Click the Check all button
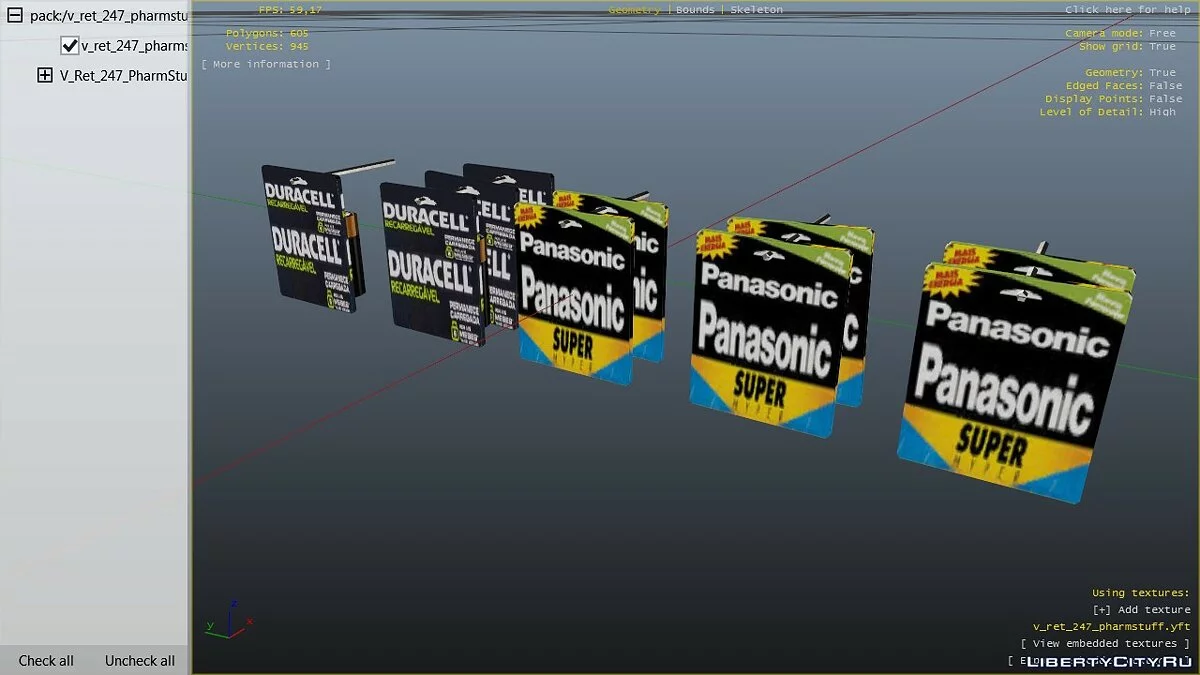The width and height of the screenshot is (1200, 675). pyautogui.click(x=46, y=660)
